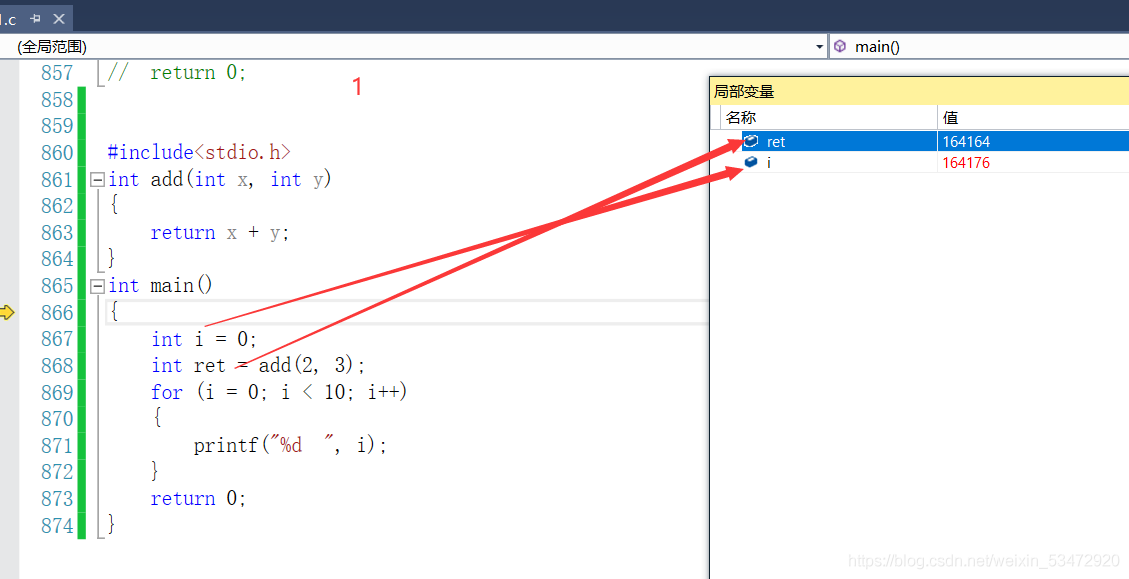Click the printf statement at line 871

tap(290, 446)
